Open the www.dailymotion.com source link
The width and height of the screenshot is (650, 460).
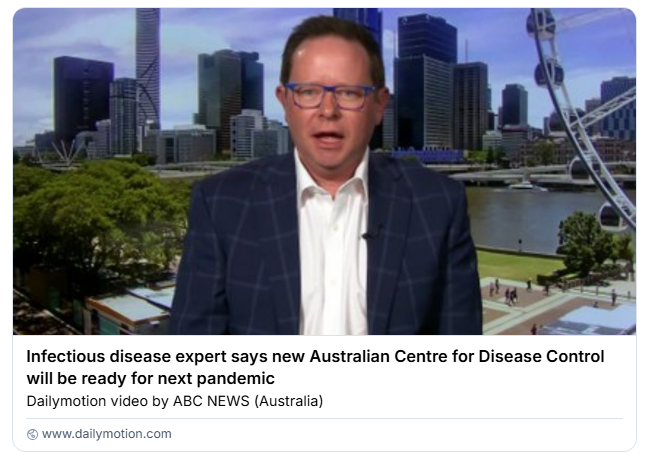click(107, 434)
